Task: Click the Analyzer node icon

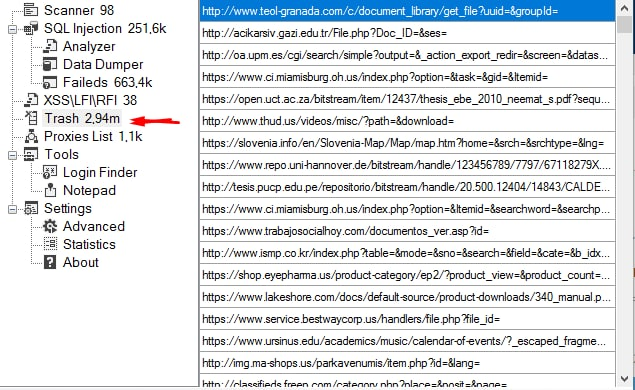Action: [x=50, y=46]
